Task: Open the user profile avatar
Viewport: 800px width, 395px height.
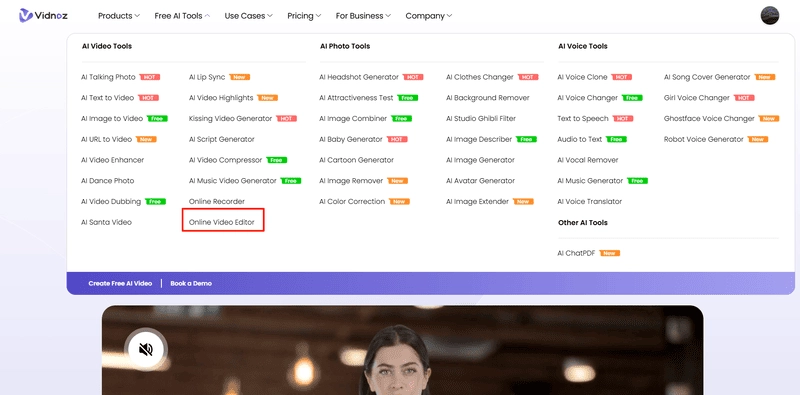Action: 769,16
